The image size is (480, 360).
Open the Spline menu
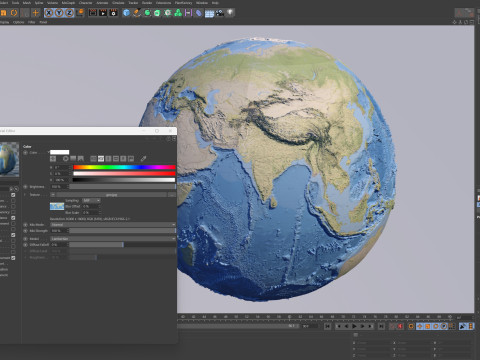(39, 3)
